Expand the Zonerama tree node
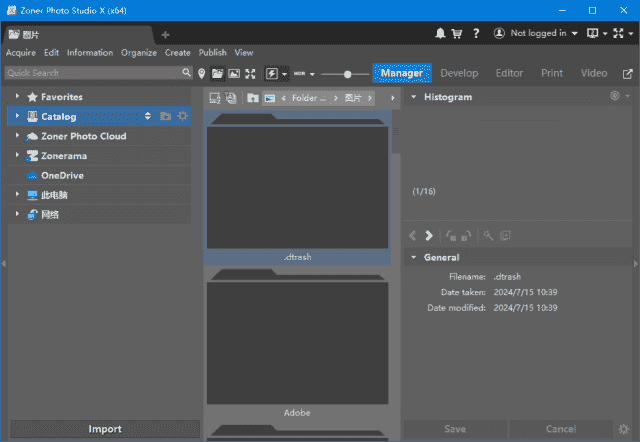 [17, 155]
